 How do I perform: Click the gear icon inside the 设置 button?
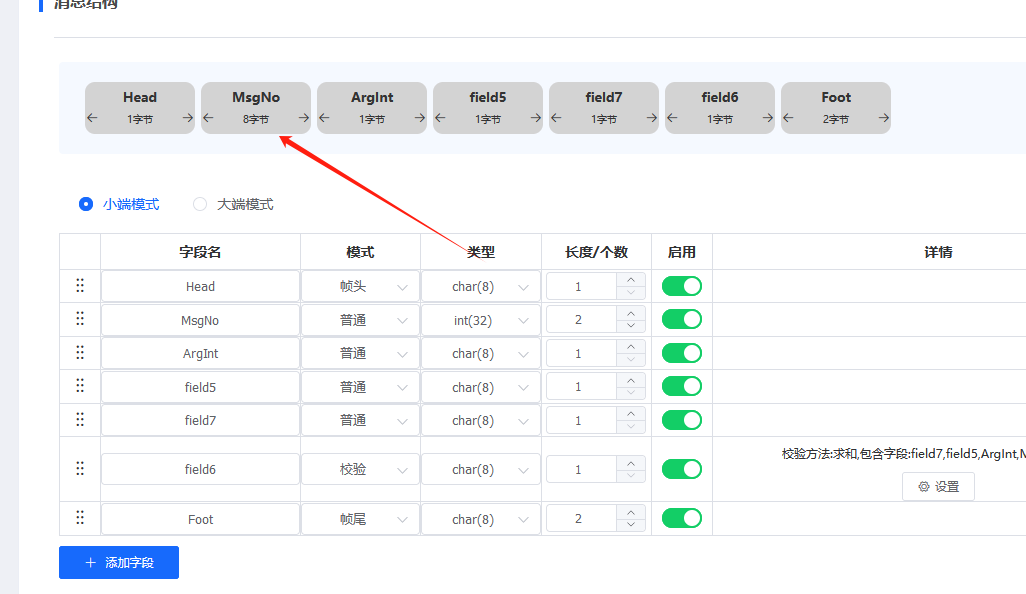click(x=923, y=486)
